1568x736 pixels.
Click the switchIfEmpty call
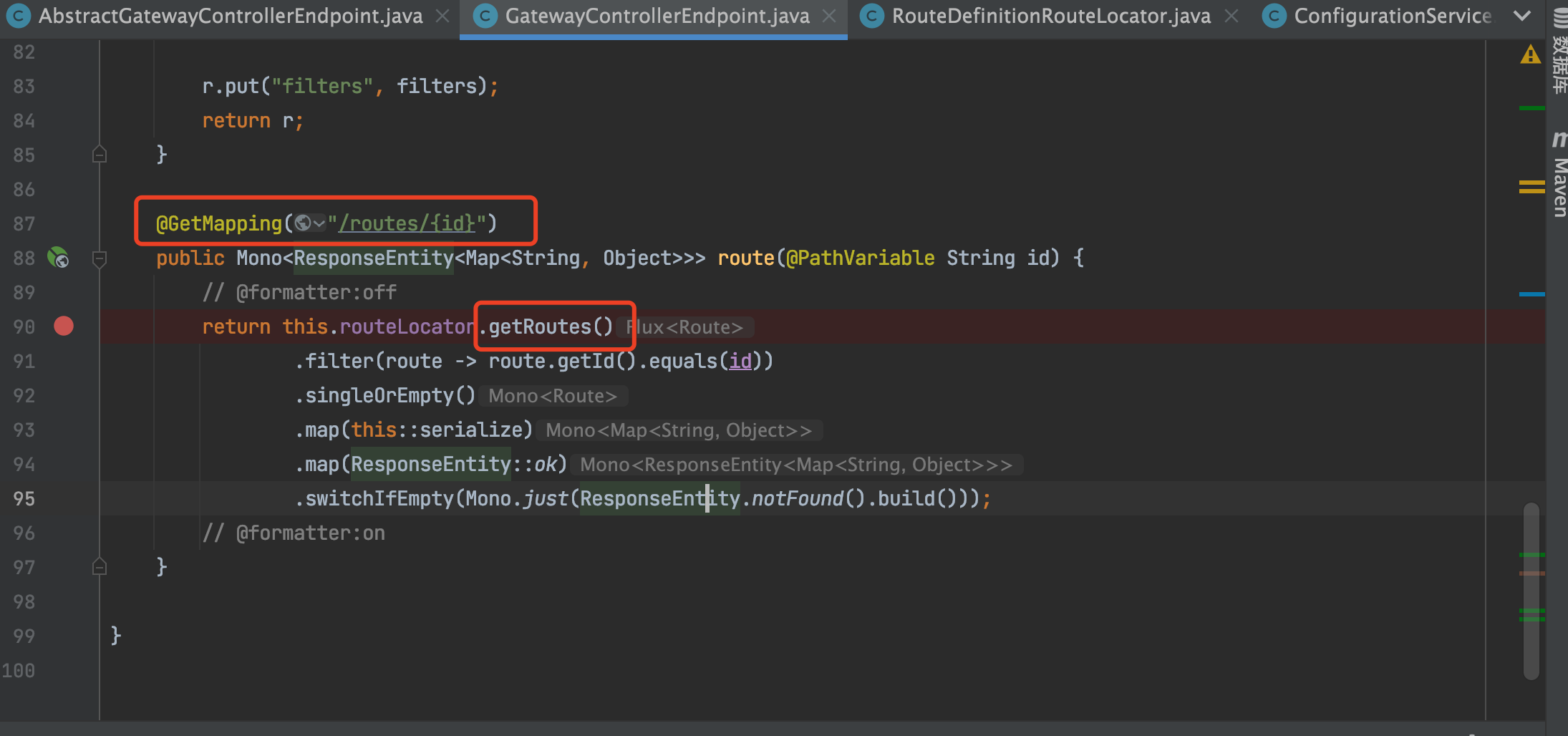click(379, 498)
